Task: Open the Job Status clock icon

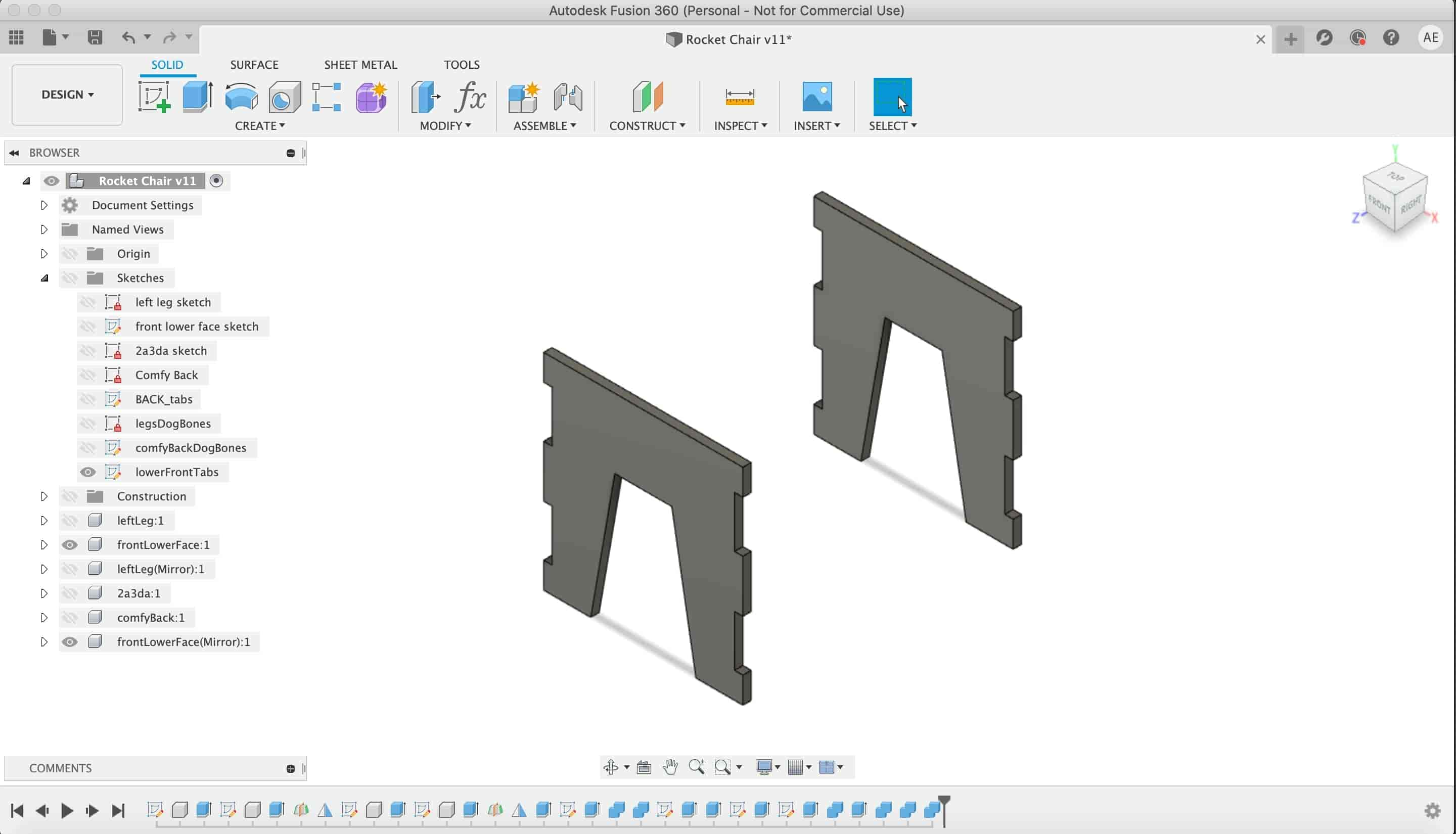Action: click(x=1357, y=38)
